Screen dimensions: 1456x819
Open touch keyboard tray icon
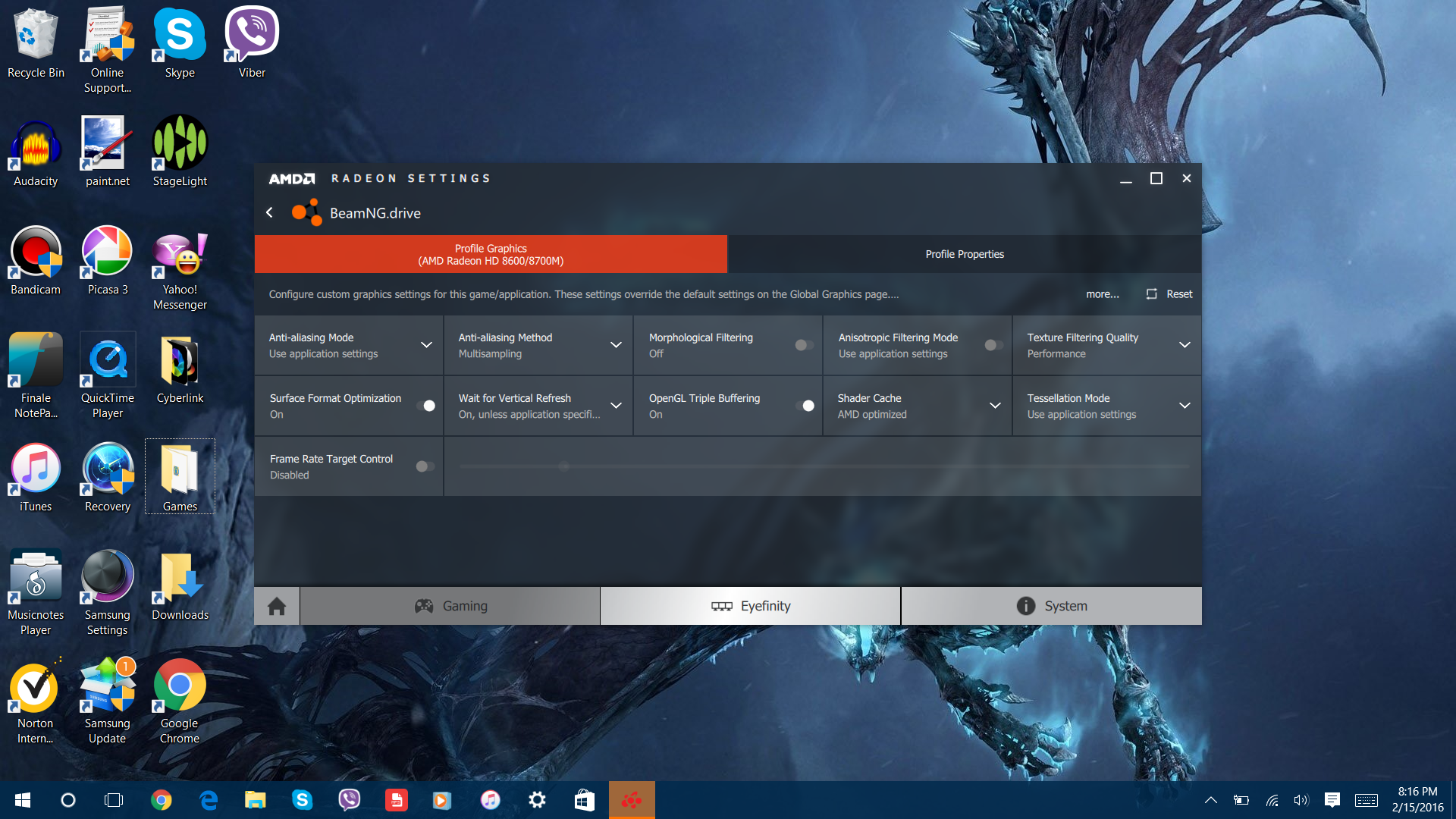(x=1367, y=800)
